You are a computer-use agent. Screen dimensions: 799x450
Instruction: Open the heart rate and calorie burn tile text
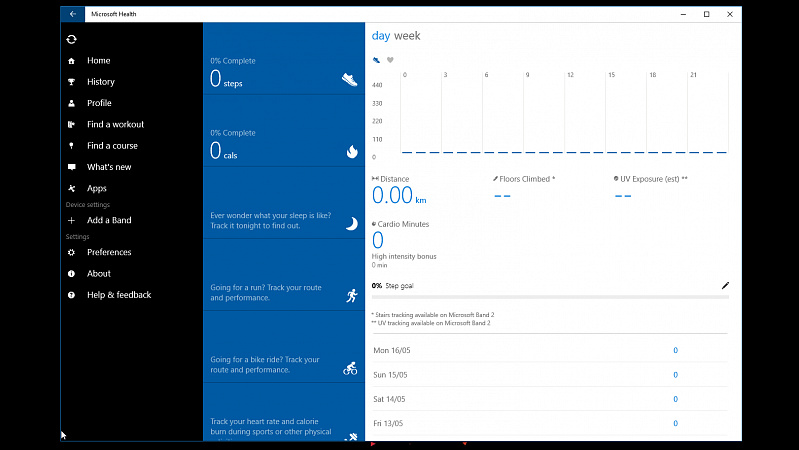(x=271, y=428)
